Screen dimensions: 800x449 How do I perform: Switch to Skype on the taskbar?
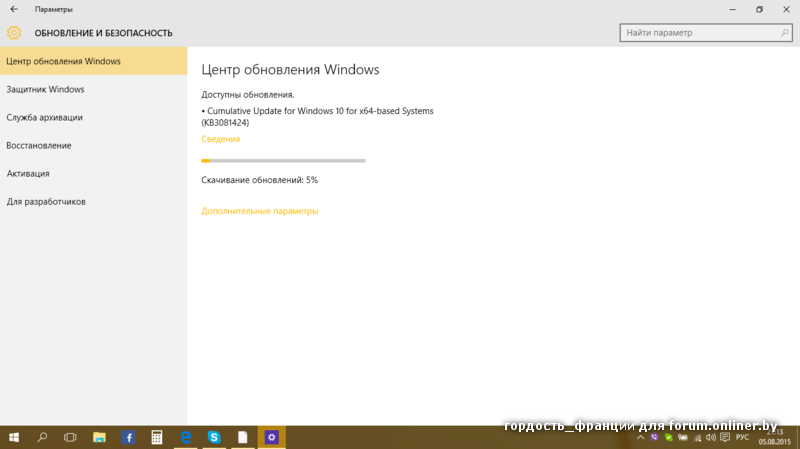click(x=214, y=437)
